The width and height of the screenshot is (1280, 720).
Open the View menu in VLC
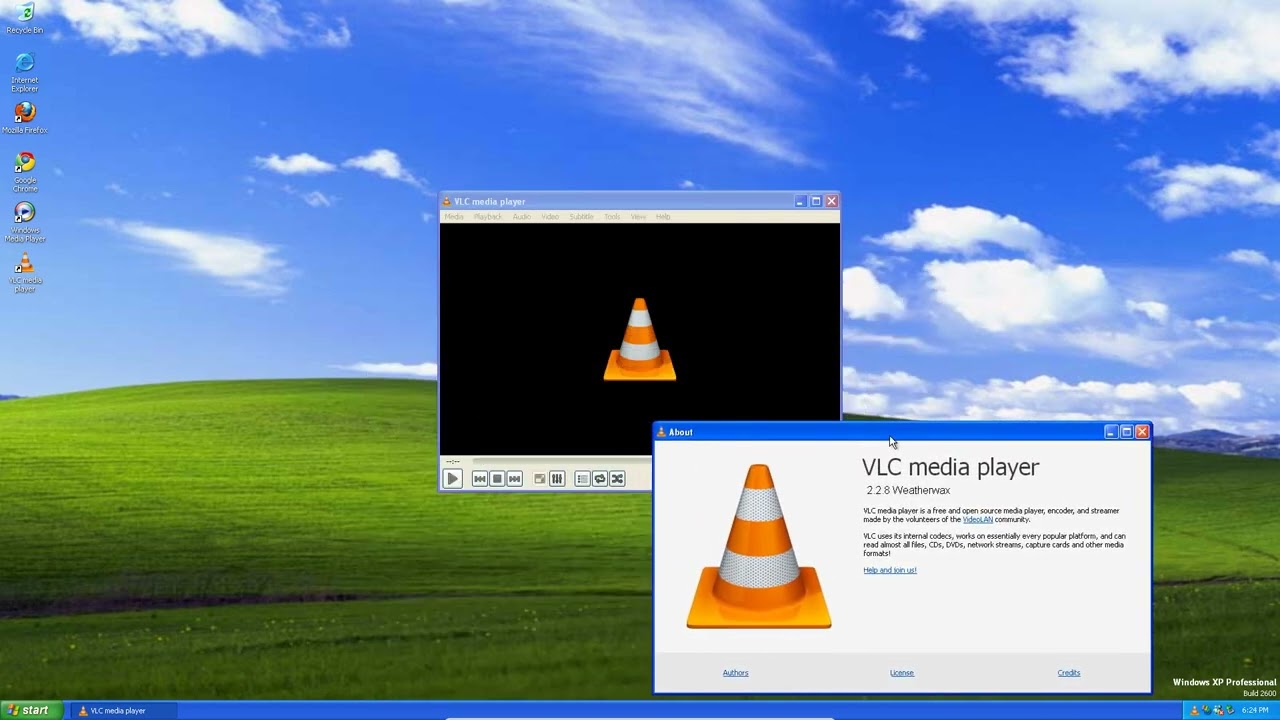(x=638, y=217)
